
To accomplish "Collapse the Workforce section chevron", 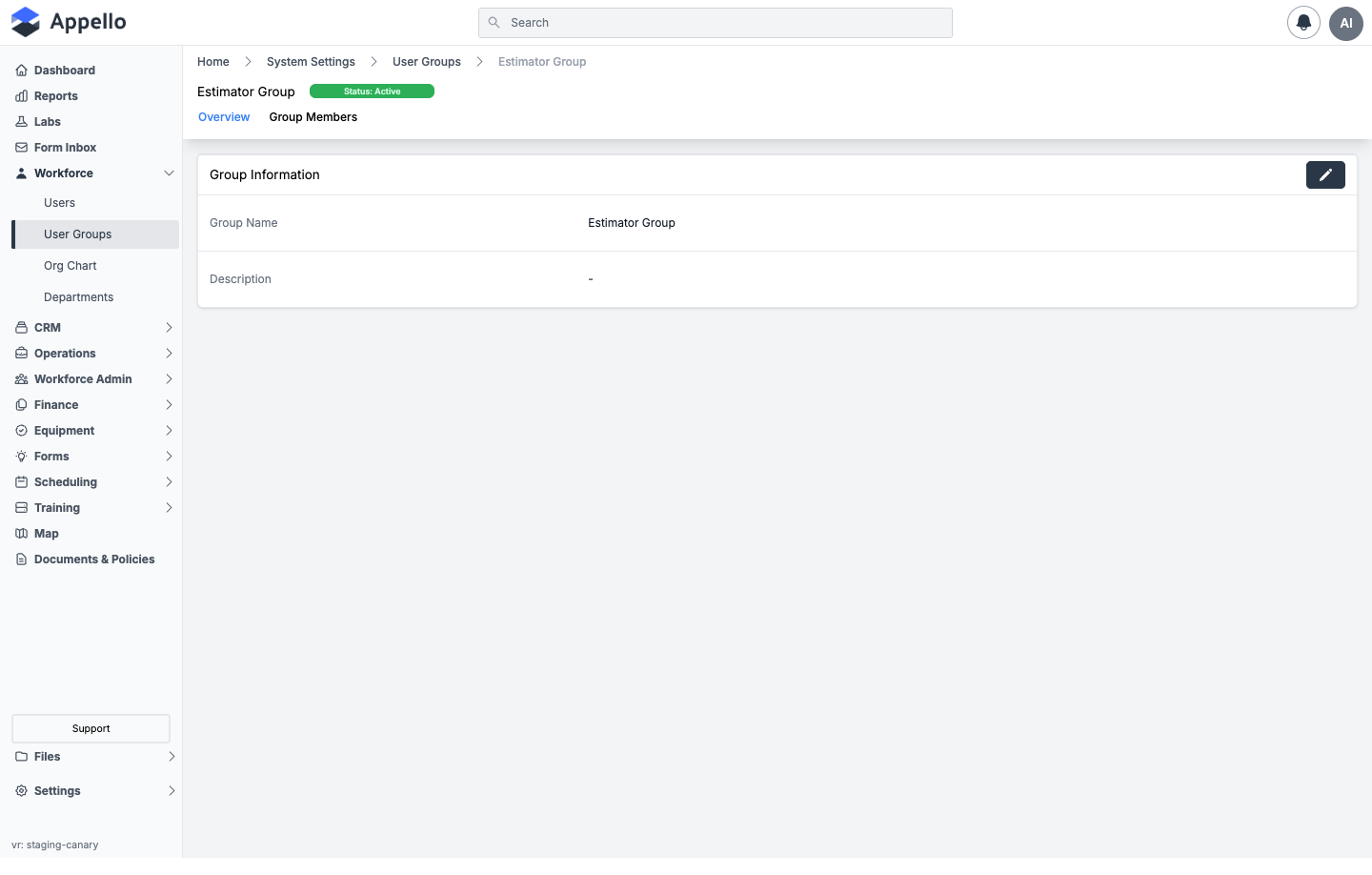I will [169, 173].
